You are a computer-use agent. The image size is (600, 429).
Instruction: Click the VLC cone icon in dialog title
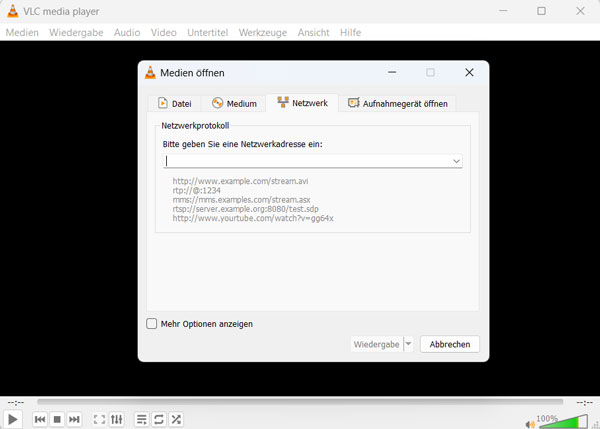[150, 73]
